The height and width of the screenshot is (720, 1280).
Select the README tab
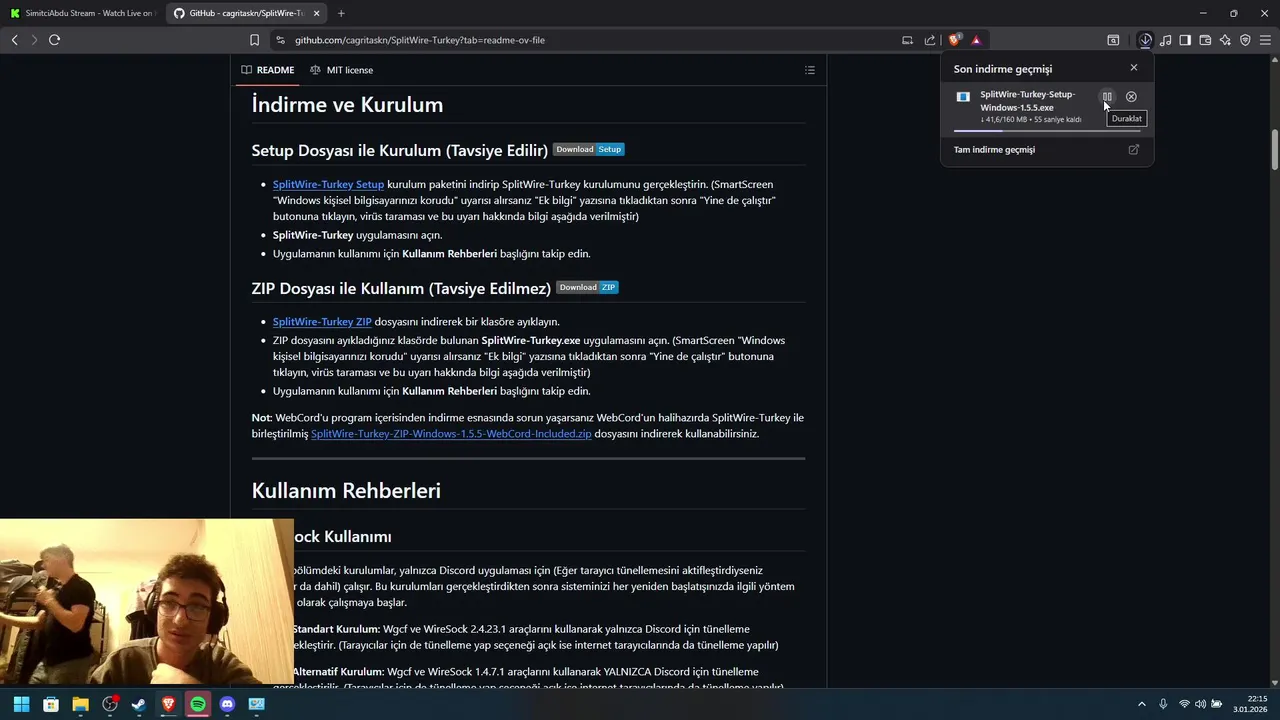pos(268,70)
